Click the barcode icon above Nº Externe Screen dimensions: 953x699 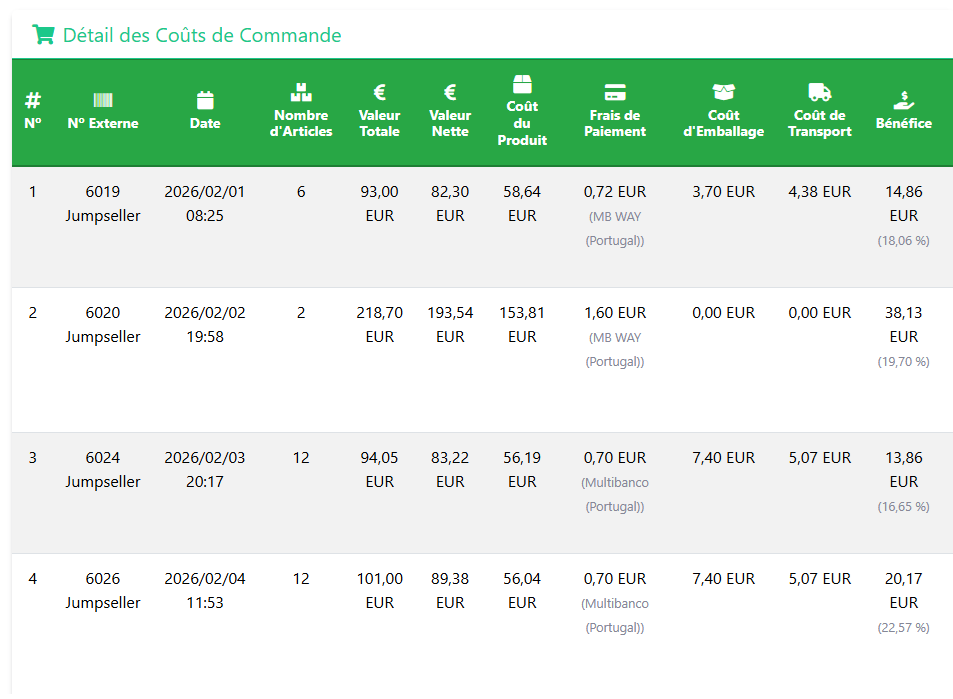[103, 100]
